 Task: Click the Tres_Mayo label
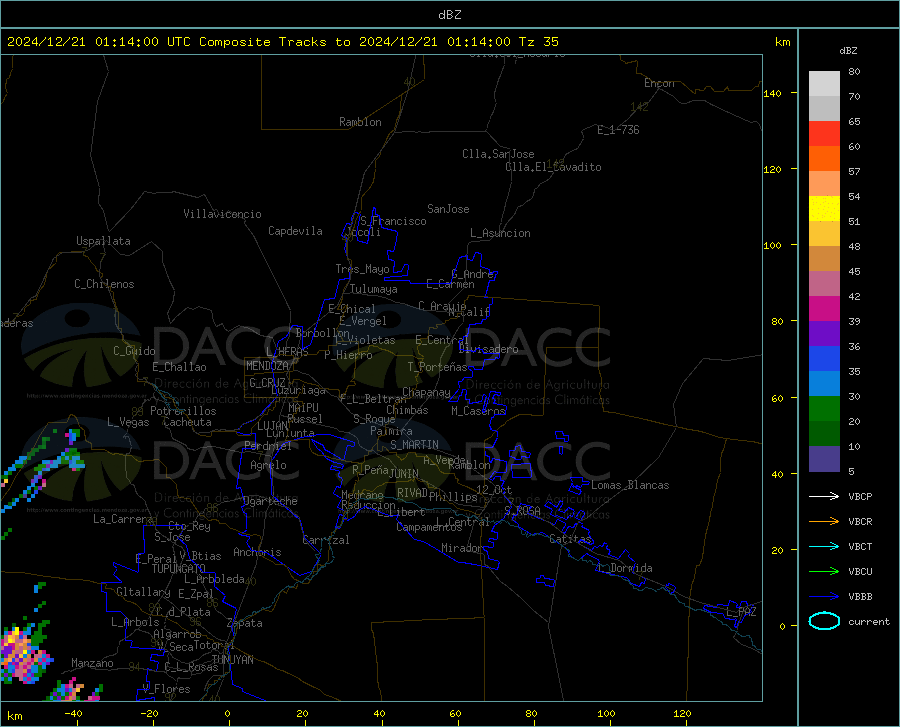coord(362,269)
